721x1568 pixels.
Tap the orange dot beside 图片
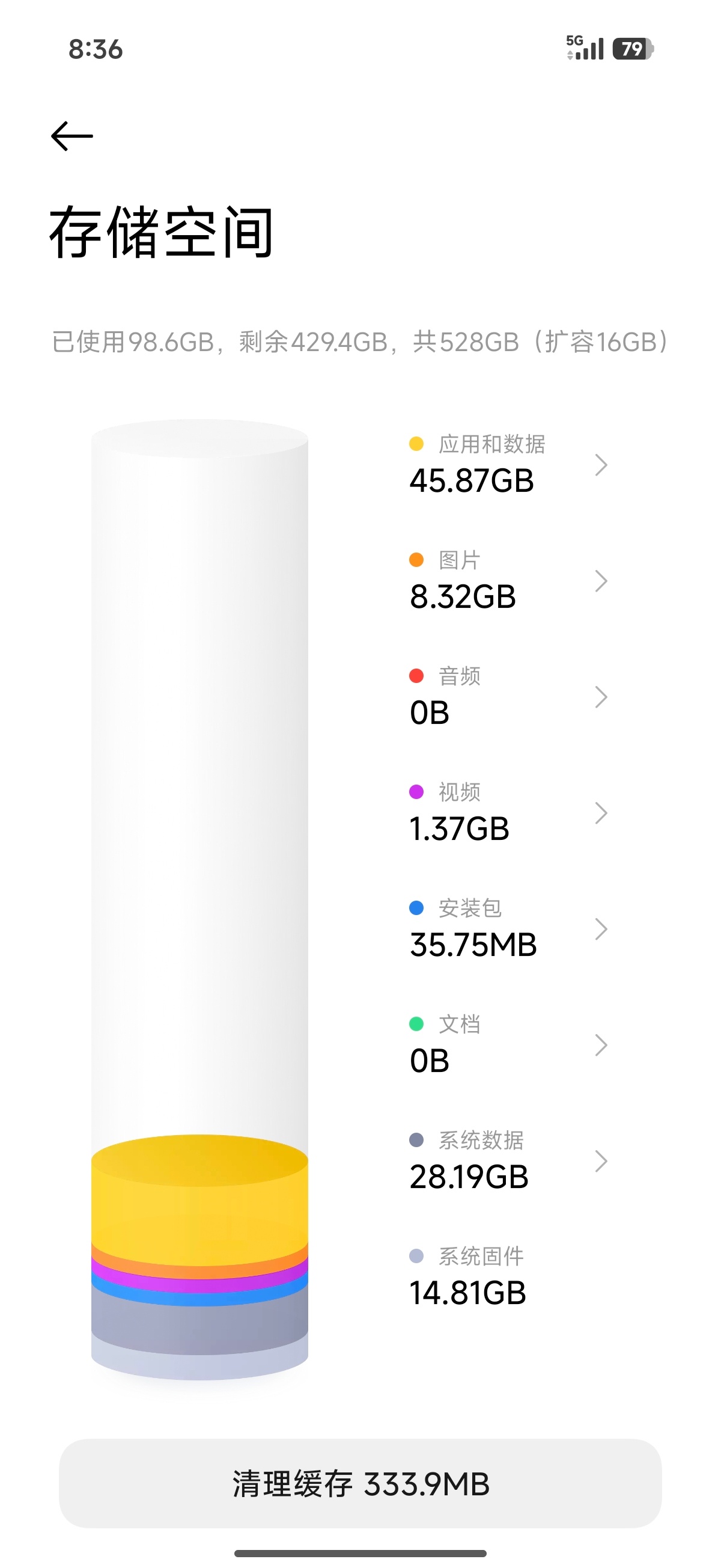pos(416,560)
